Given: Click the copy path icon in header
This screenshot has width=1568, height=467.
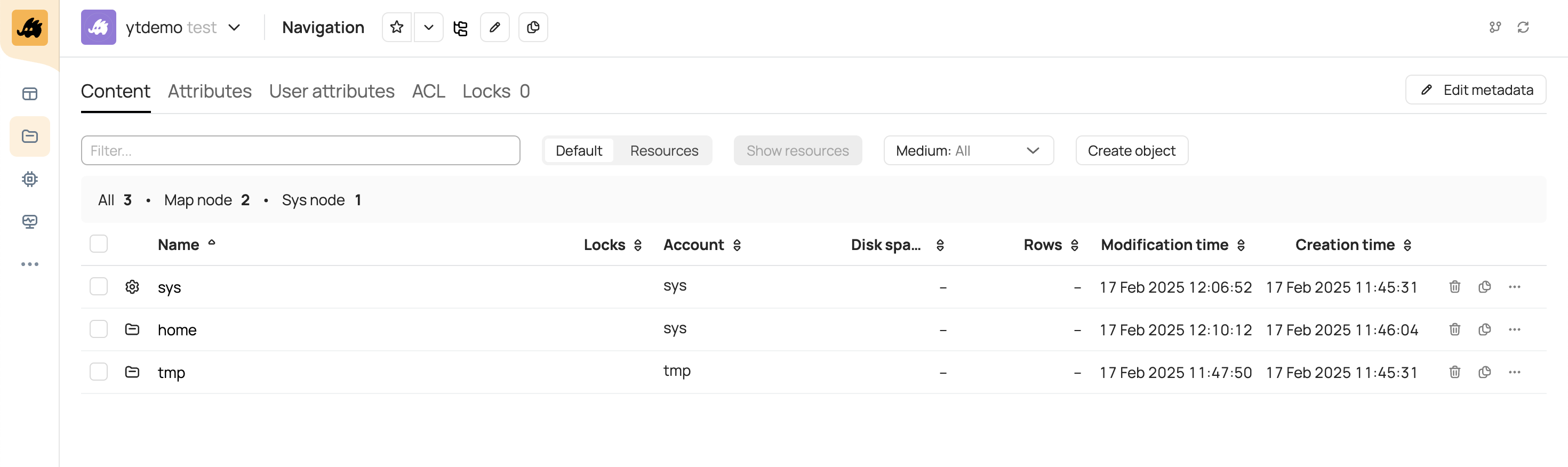Looking at the screenshot, I should click(533, 27).
